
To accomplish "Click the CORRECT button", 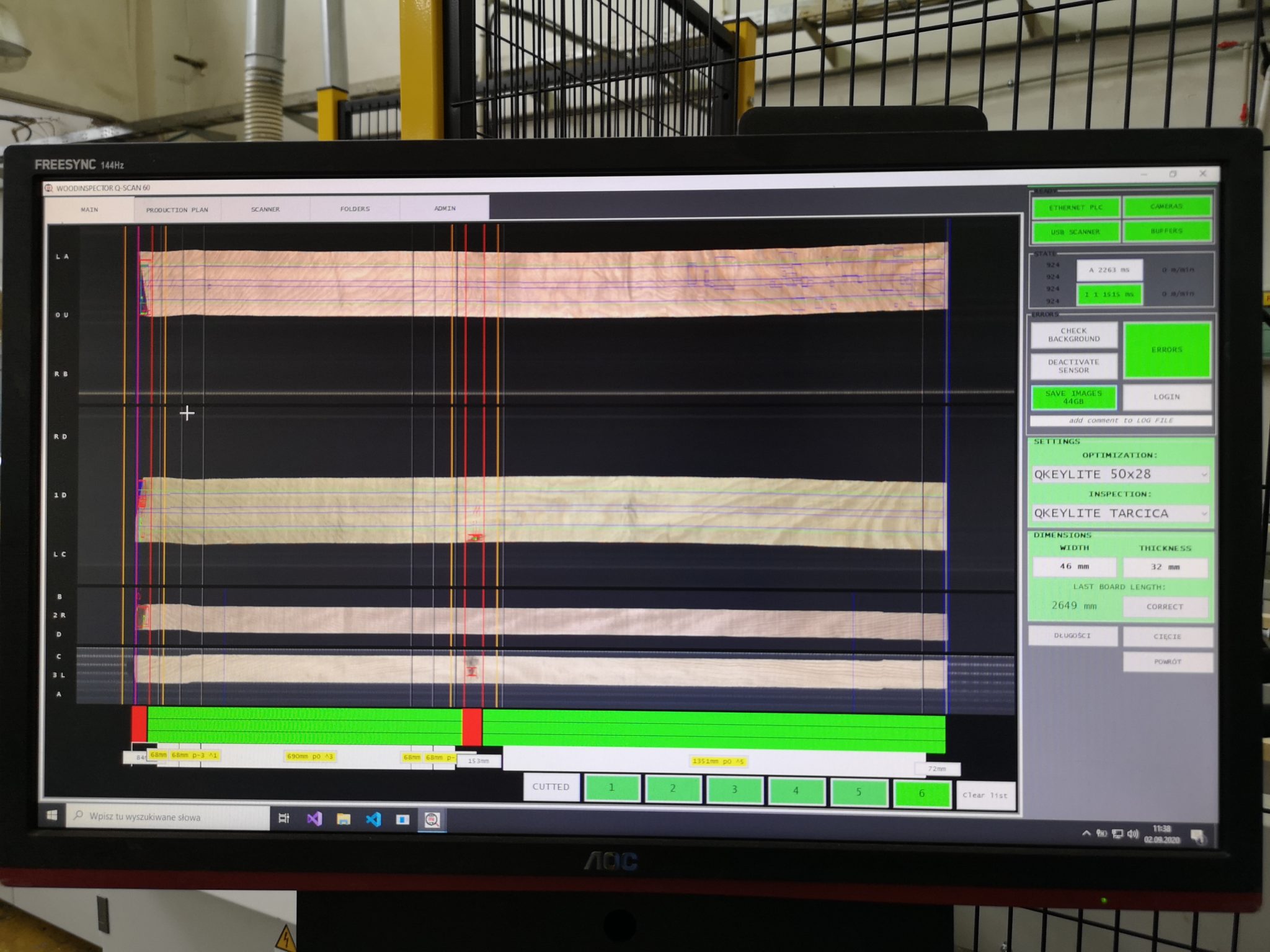I will (x=1165, y=607).
